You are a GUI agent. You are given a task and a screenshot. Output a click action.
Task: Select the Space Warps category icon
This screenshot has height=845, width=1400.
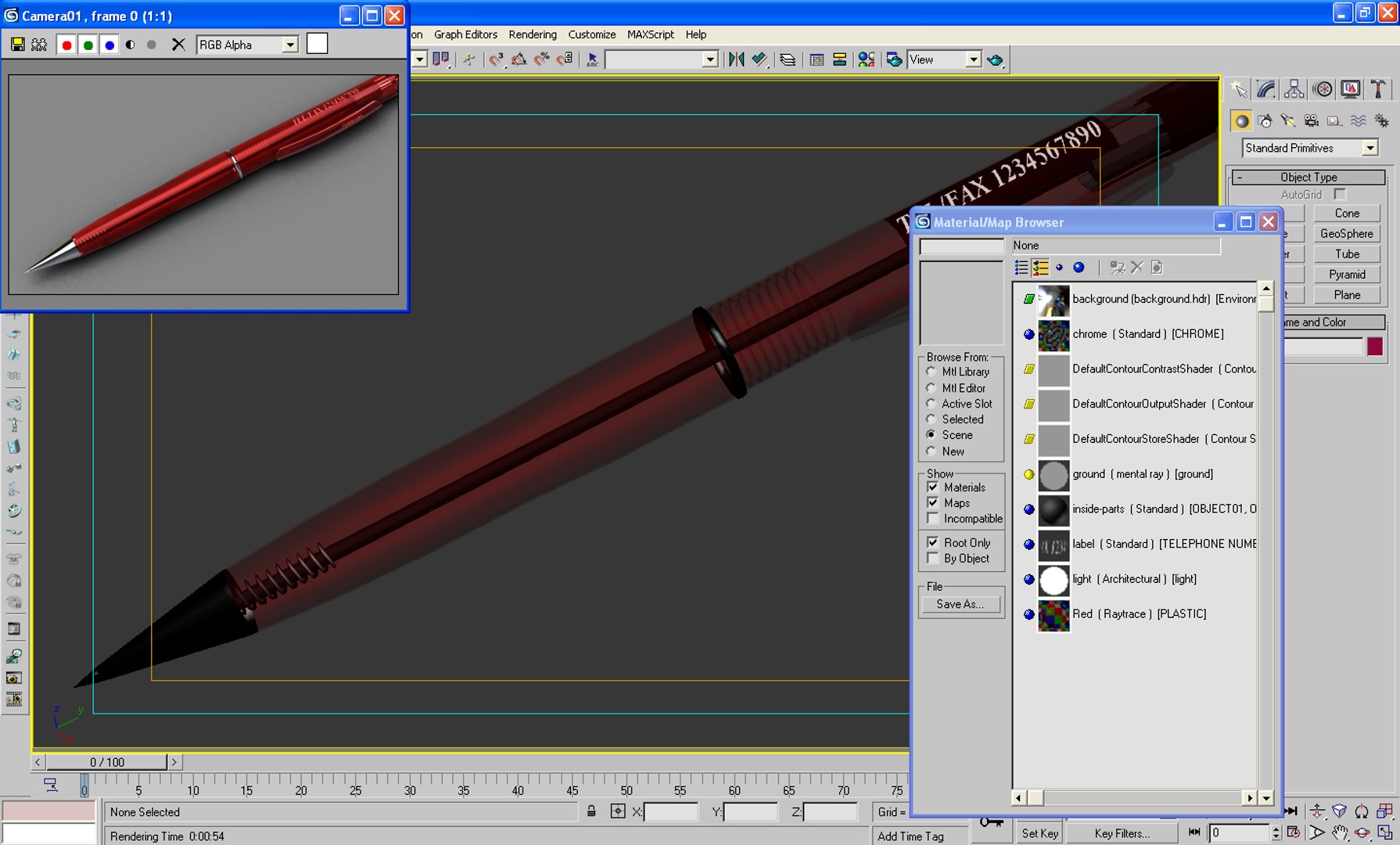click(1359, 120)
